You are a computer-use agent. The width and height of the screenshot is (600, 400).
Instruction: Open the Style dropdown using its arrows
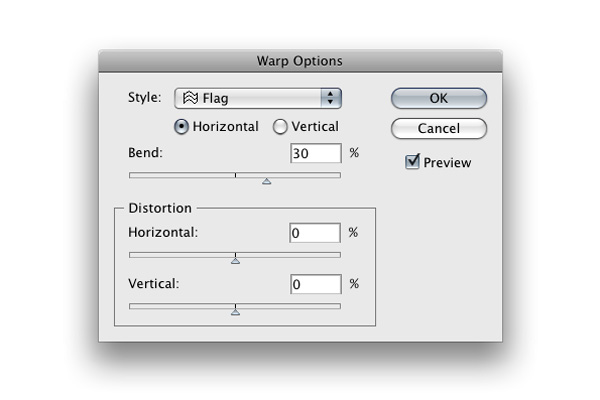[331, 98]
